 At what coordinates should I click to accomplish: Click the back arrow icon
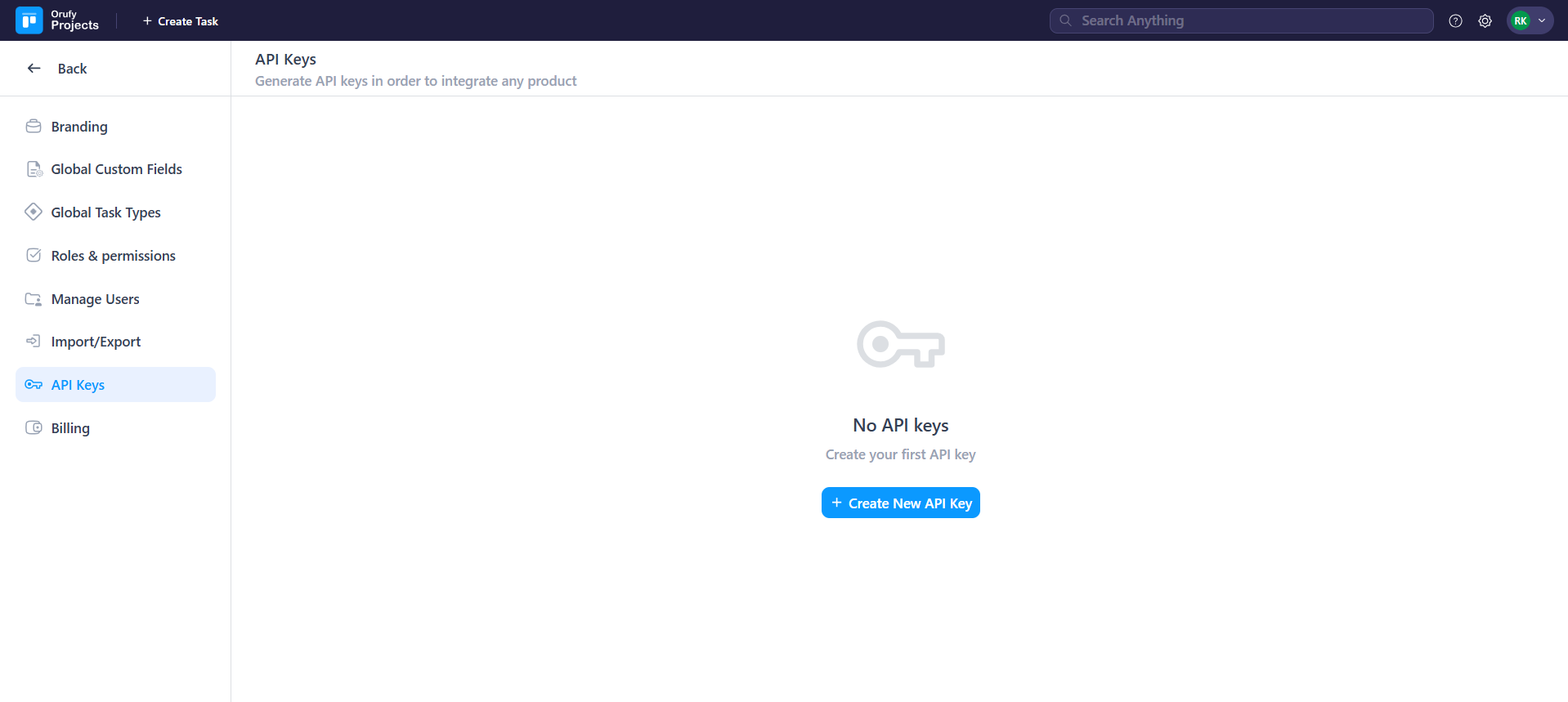[34, 69]
